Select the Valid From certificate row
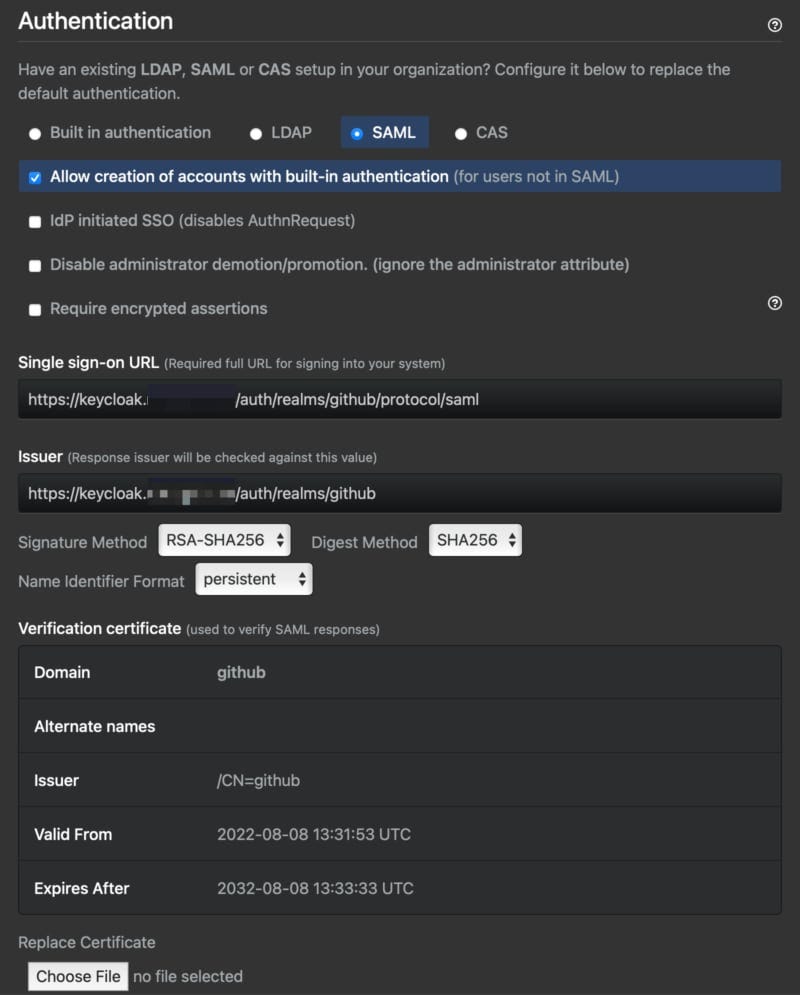The image size is (800, 995). click(x=400, y=834)
